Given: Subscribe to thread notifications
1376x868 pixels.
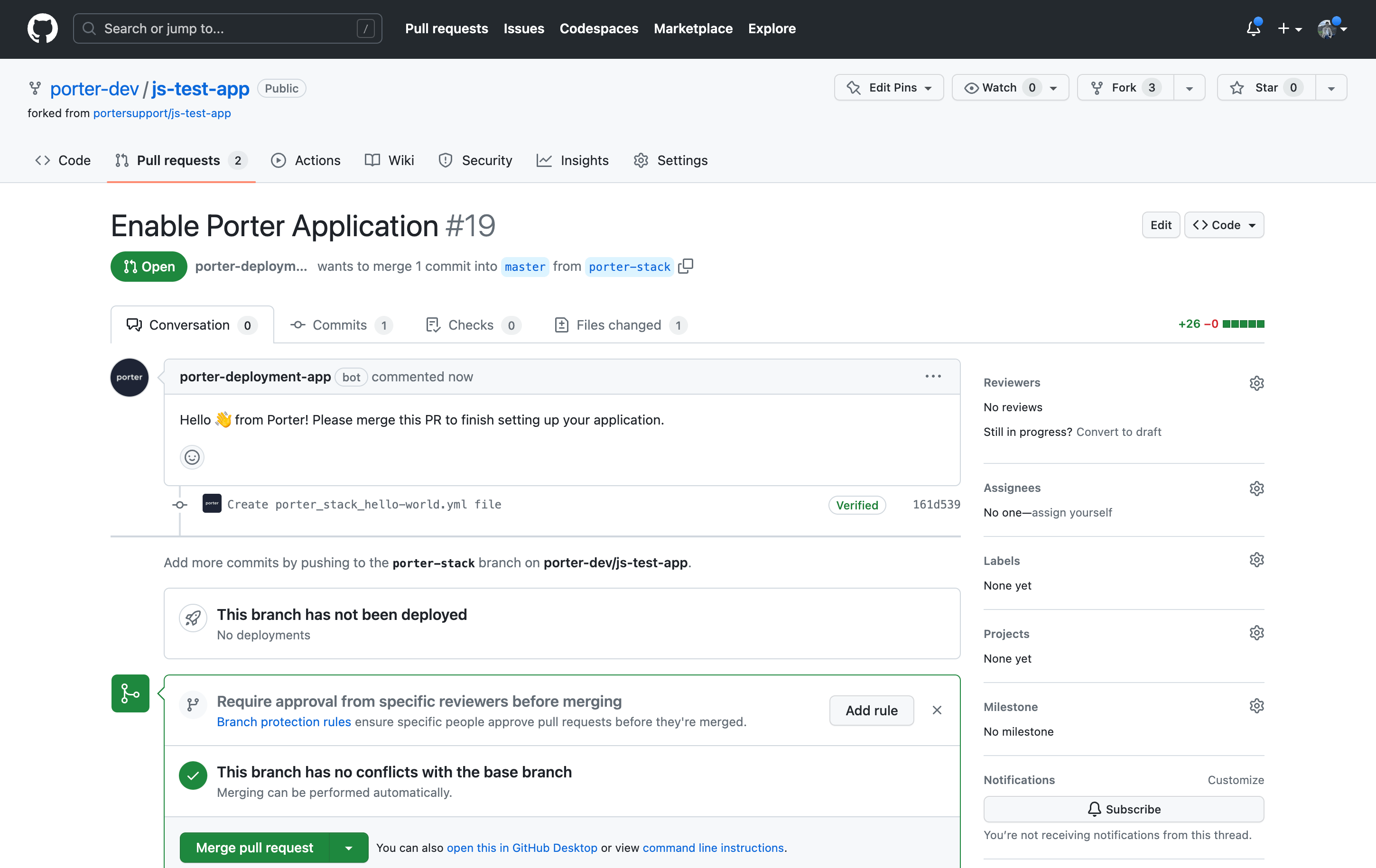Looking at the screenshot, I should pyautogui.click(x=1124, y=809).
